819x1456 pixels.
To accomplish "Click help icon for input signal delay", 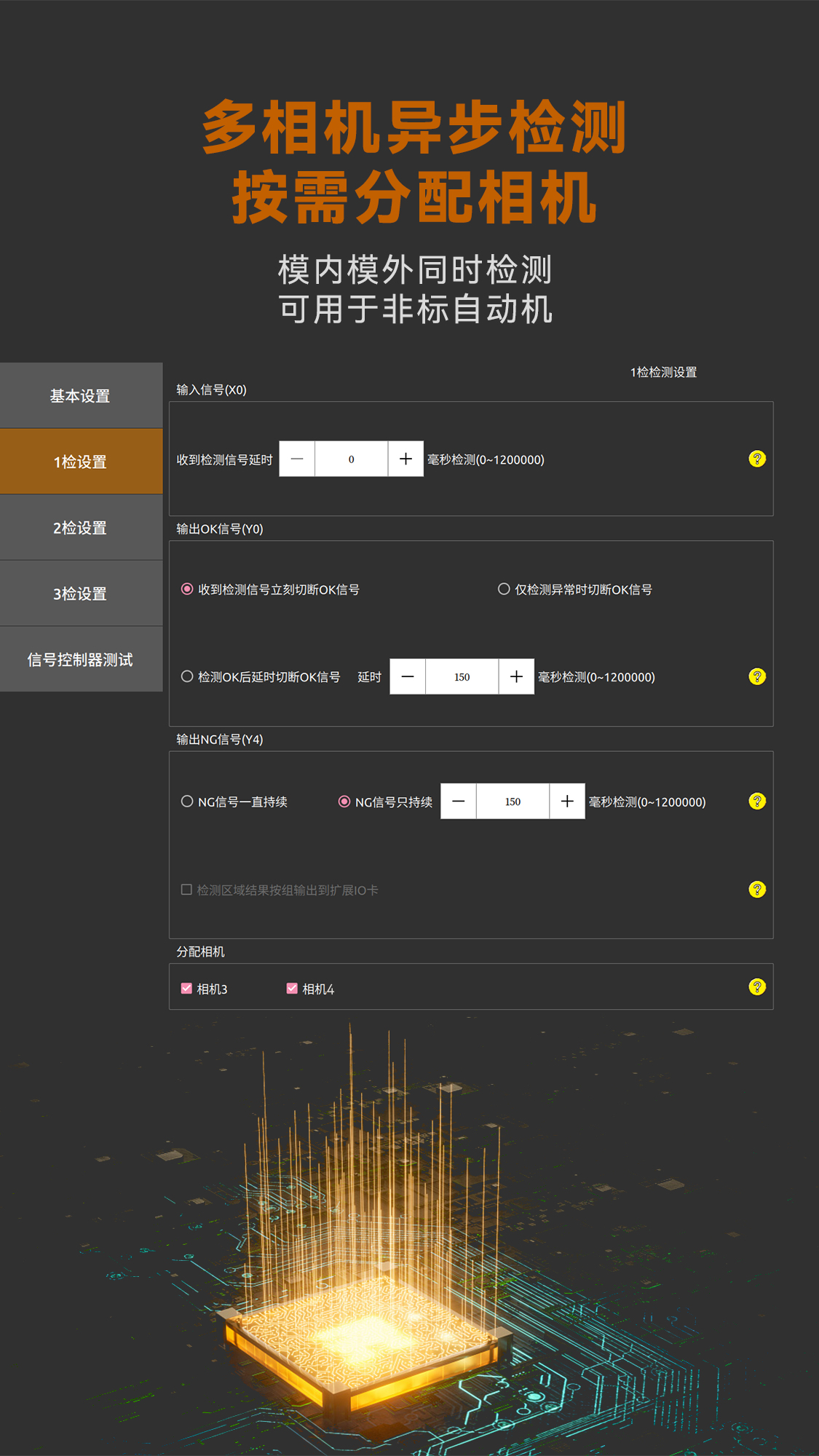I will pyautogui.click(x=757, y=459).
